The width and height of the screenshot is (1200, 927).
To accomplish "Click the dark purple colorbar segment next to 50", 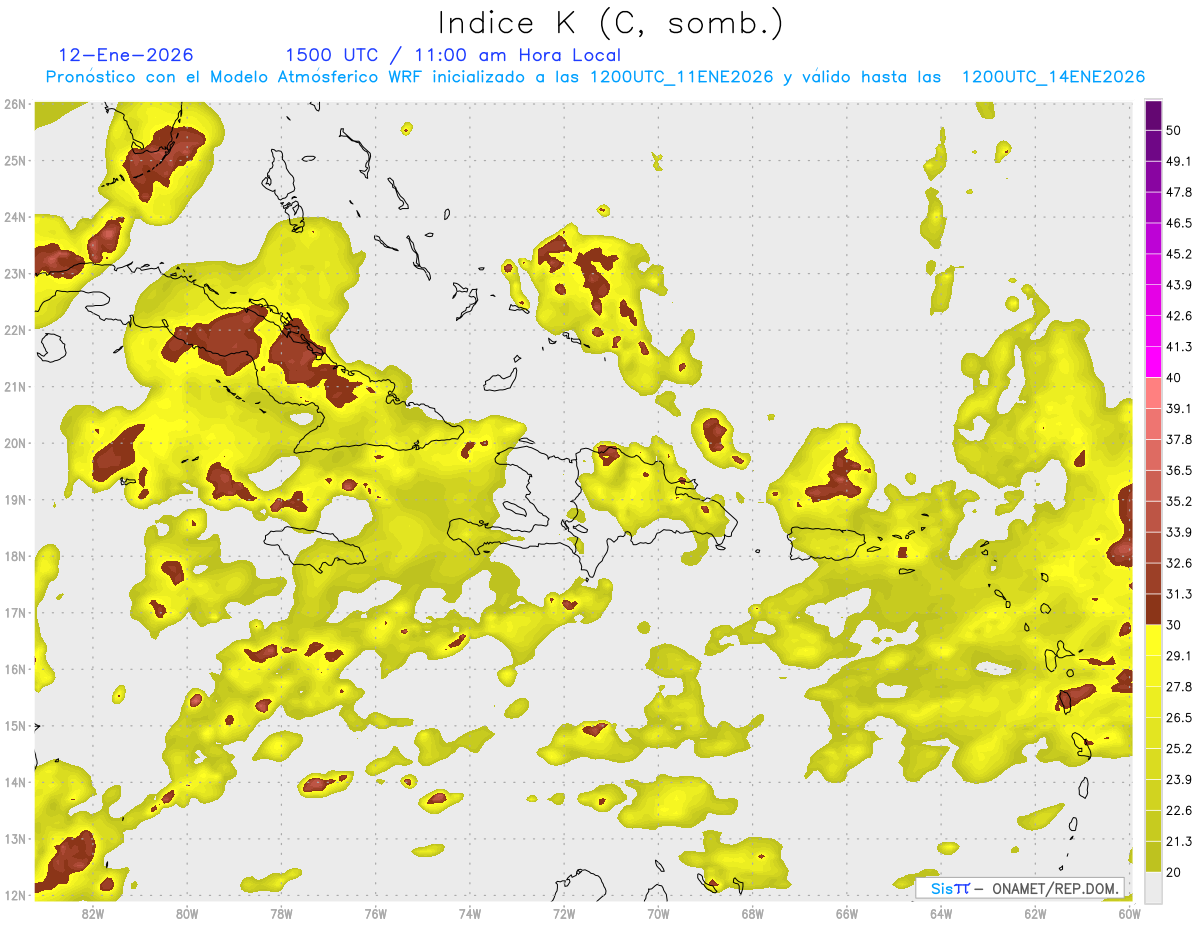I will pos(1153,115).
